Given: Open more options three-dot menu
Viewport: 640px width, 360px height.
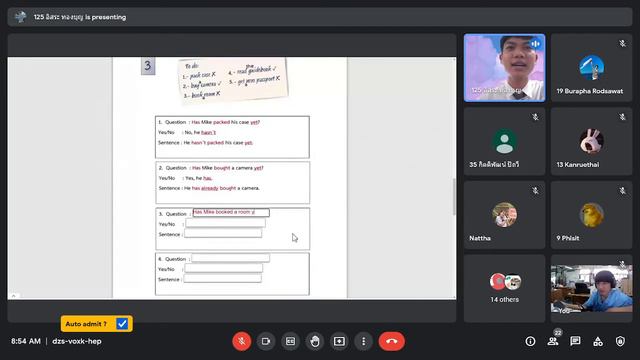Looking at the screenshot, I should (363, 341).
